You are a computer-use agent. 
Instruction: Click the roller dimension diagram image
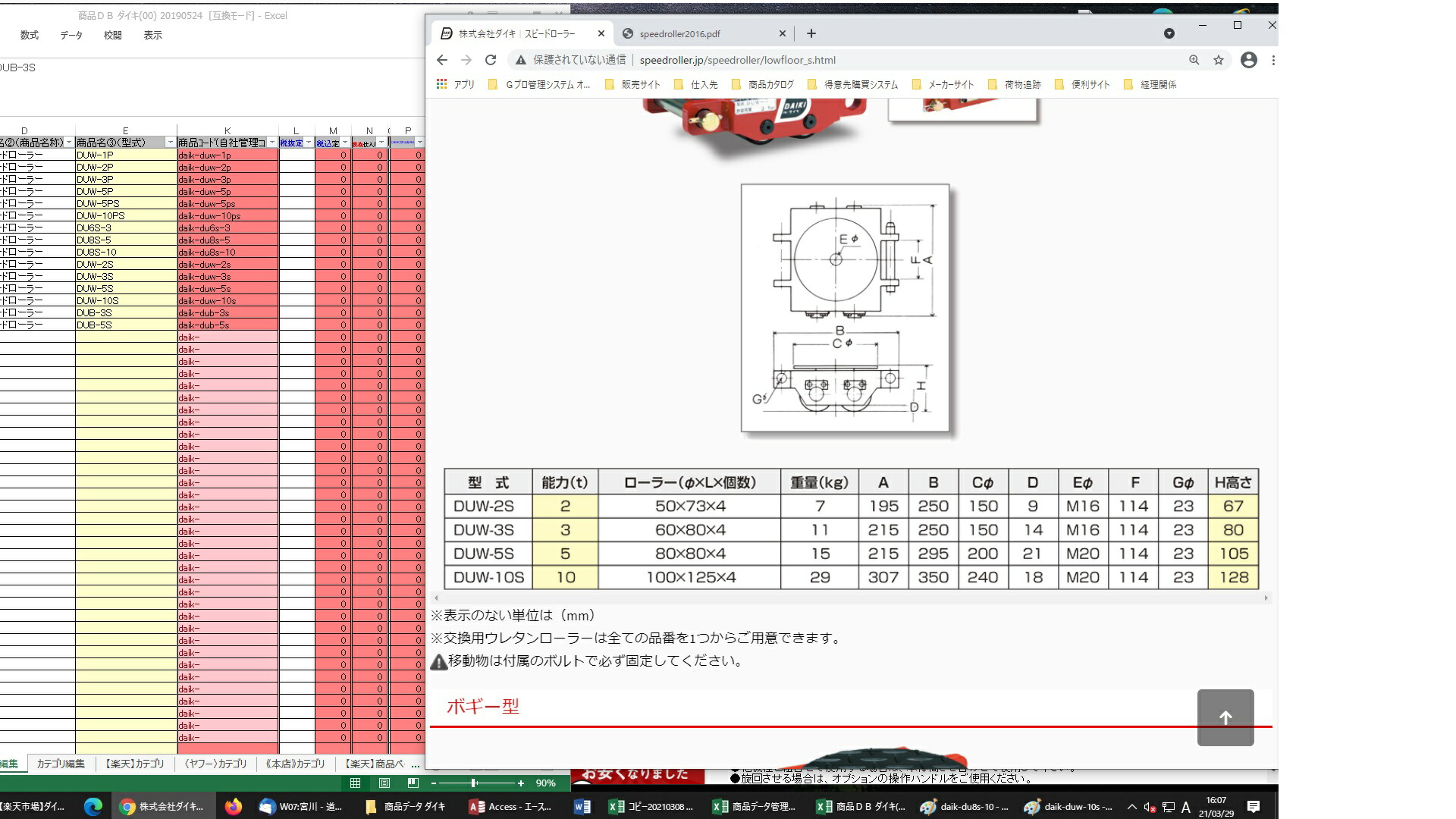point(845,308)
